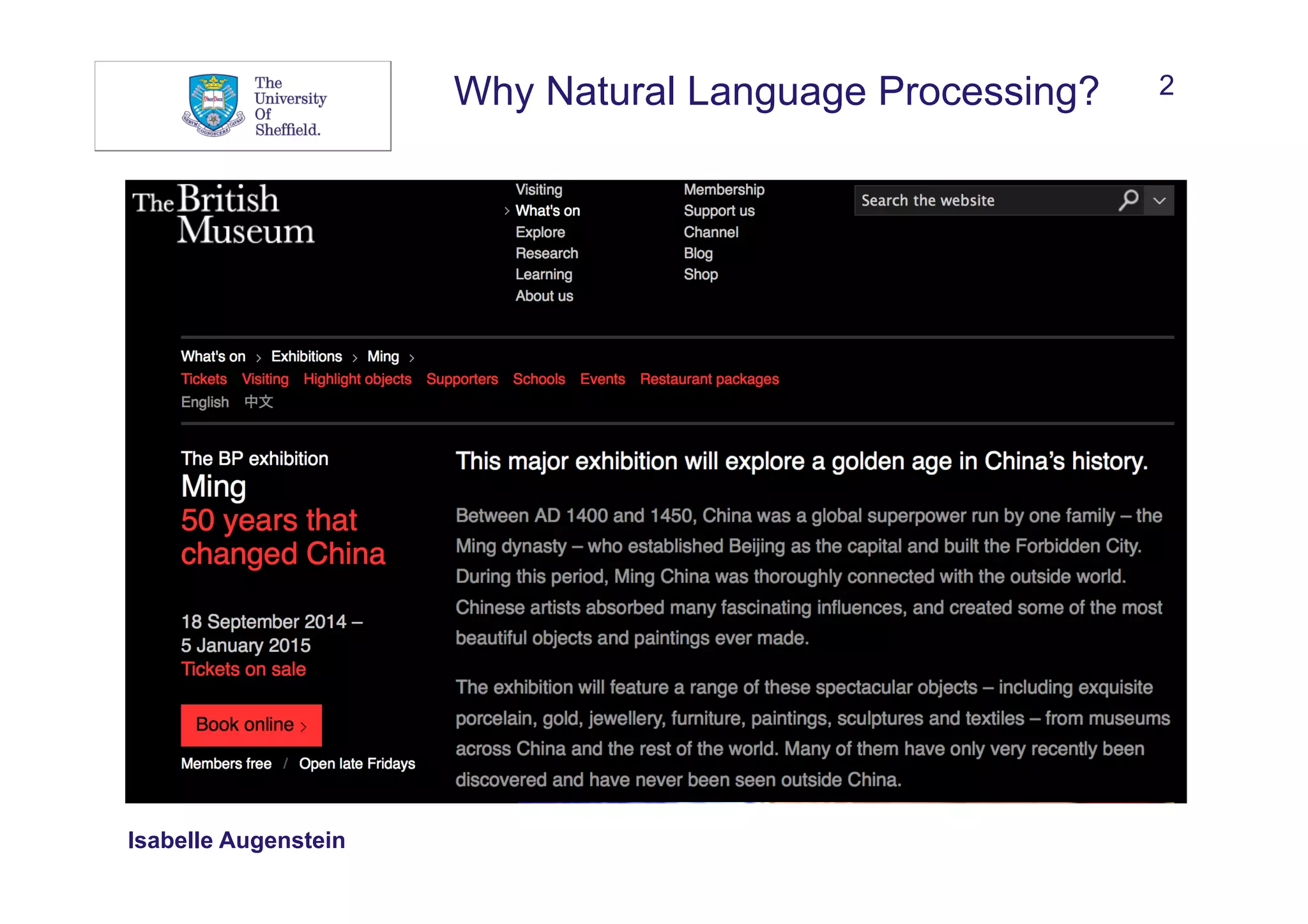
Task: Click the Tickets on sale text
Action: click(243, 669)
